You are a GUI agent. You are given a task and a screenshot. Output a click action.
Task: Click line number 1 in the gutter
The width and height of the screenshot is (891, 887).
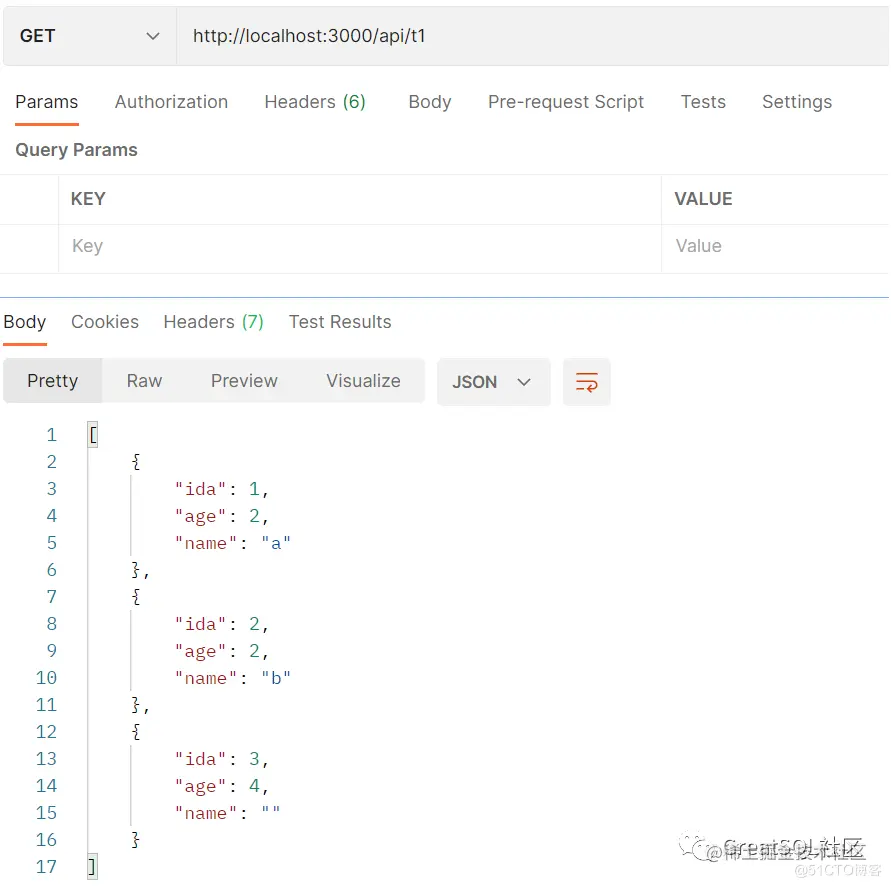coord(51,435)
